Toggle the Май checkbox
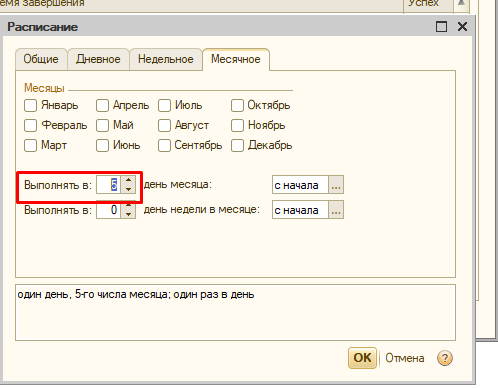 pyautogui.click(x=102, y=126)
